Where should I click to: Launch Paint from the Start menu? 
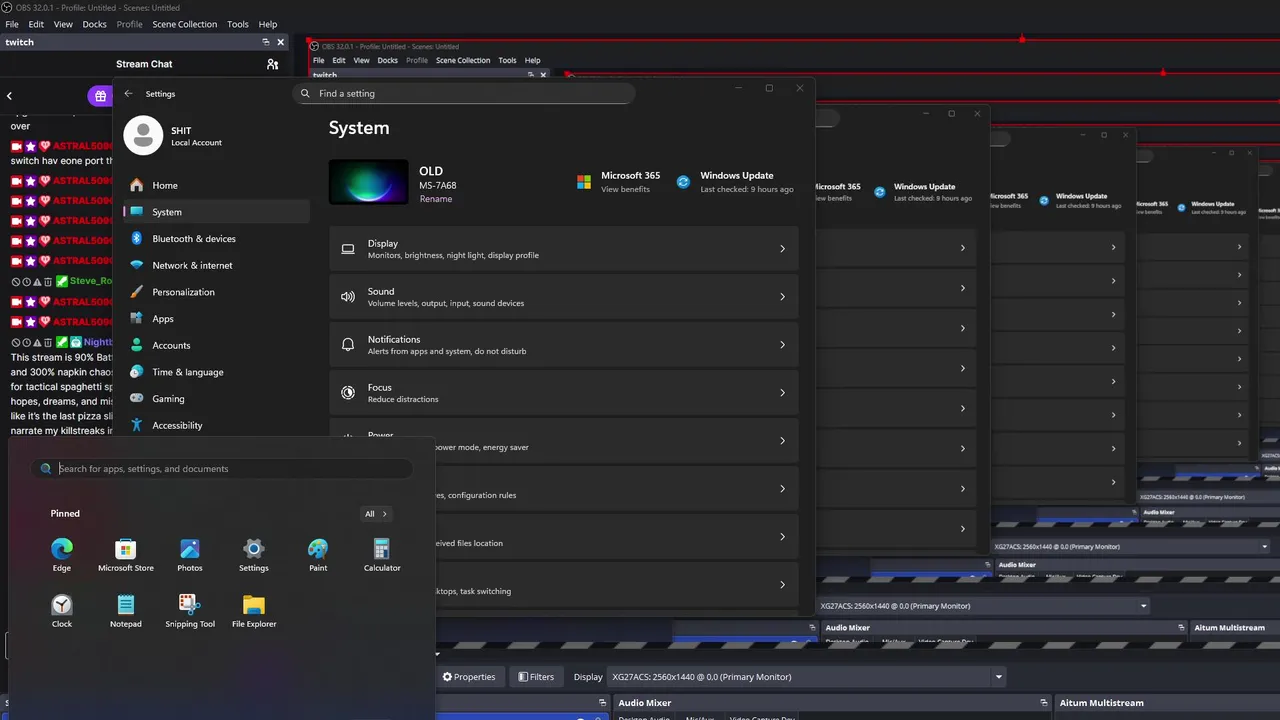318,555
